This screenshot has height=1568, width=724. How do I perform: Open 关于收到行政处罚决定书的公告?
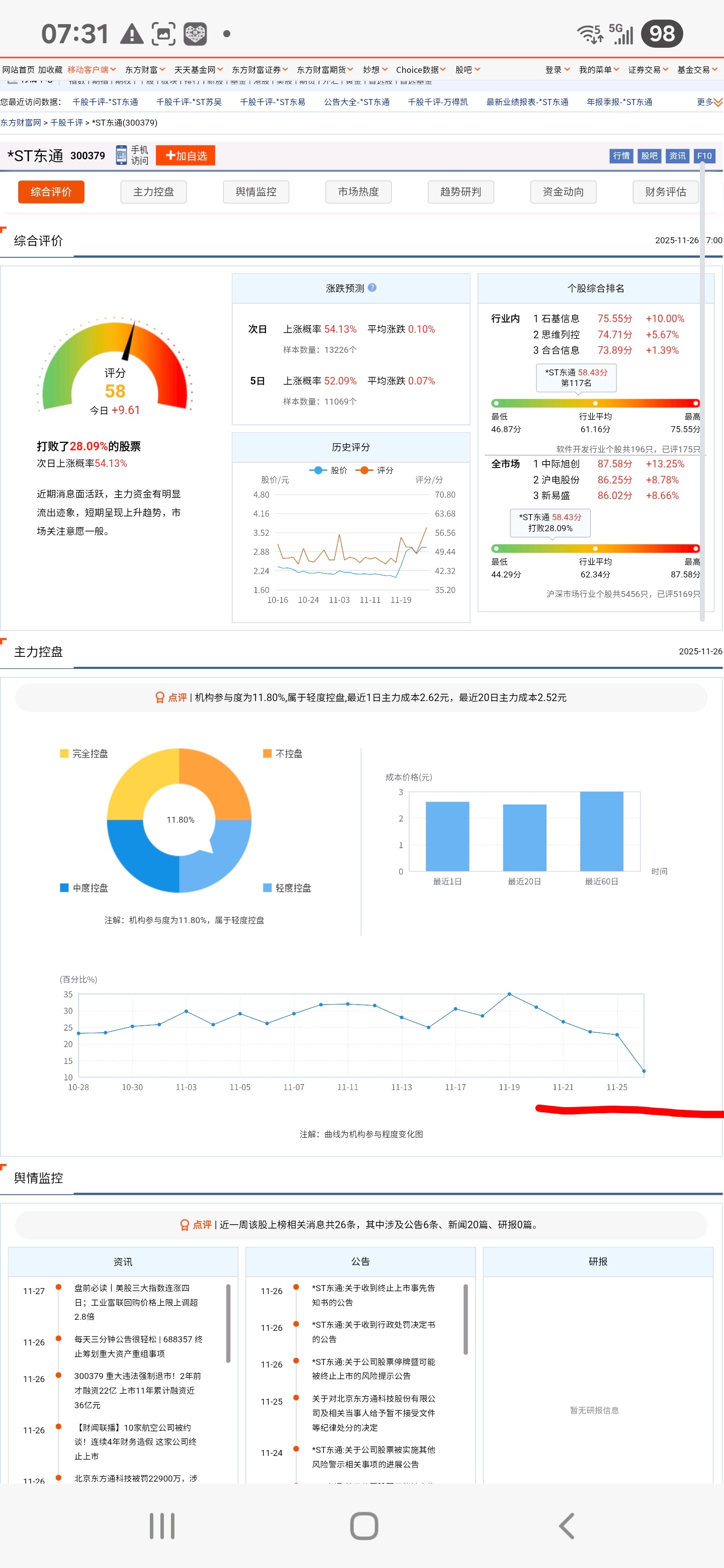point(373,1331)
